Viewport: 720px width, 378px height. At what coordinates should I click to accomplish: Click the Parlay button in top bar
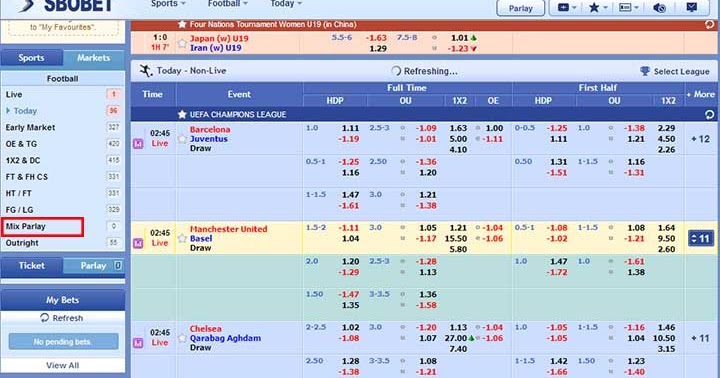(x=521, y=8)
